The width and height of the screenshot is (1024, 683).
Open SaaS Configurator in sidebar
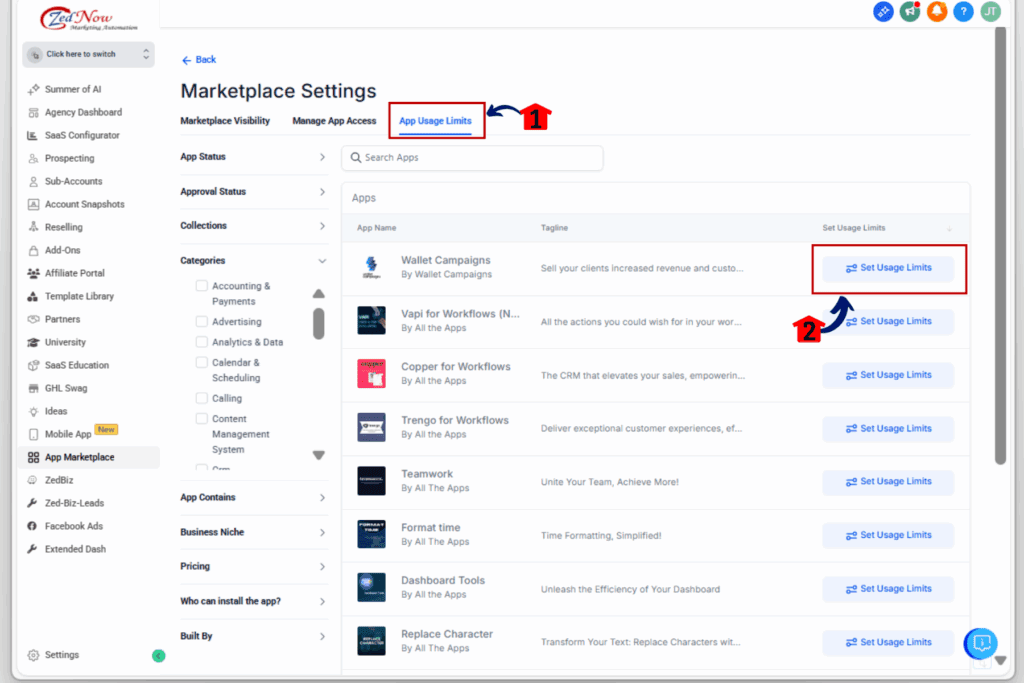pos(82,135)
